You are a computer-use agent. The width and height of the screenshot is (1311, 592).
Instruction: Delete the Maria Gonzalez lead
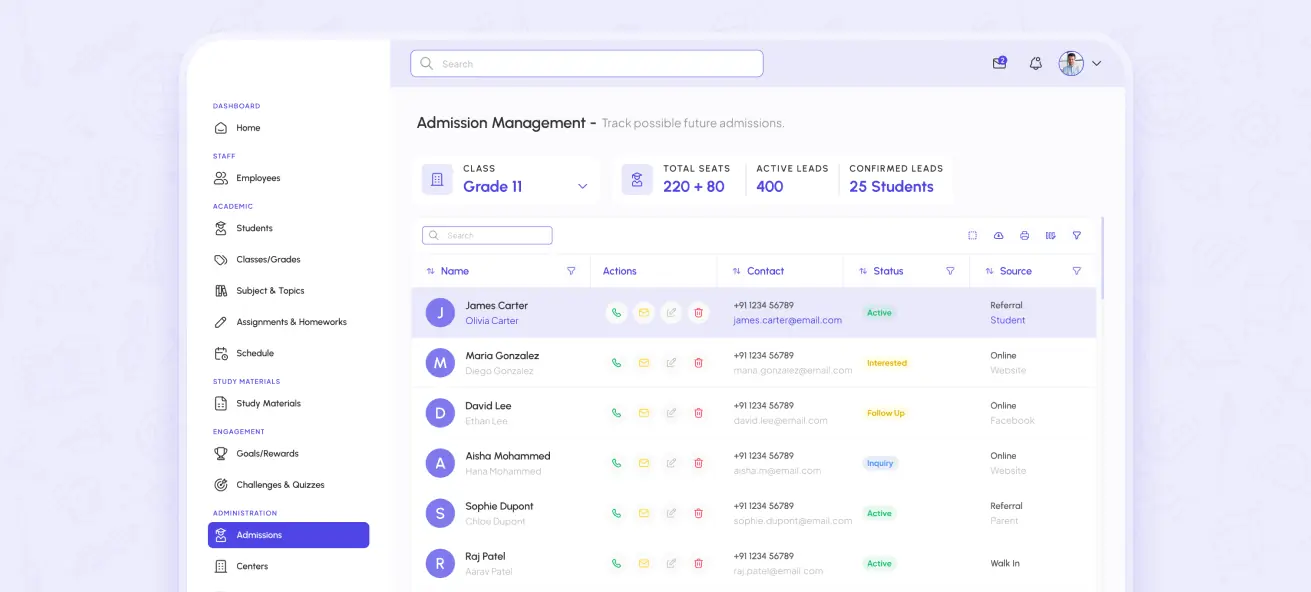pos(698,363)
